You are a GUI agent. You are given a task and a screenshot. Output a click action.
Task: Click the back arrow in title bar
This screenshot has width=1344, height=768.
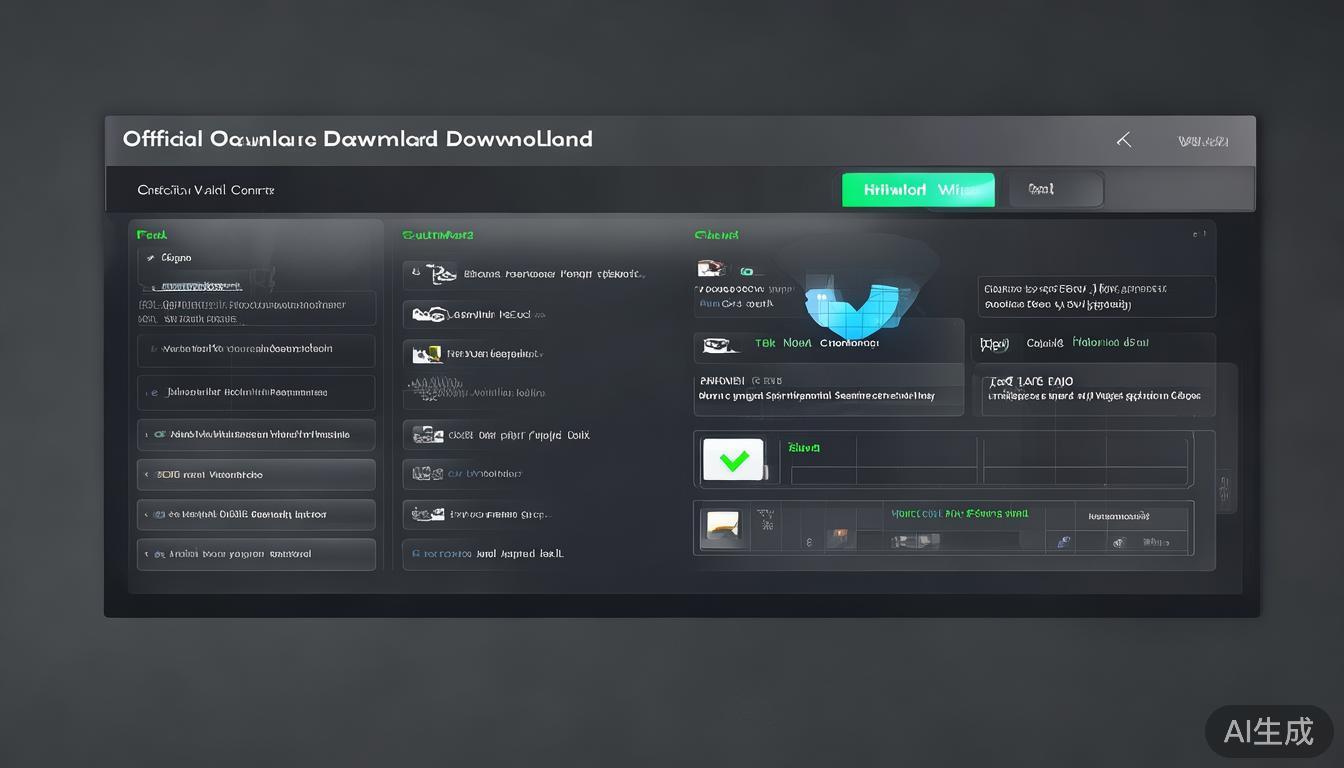click(1124, 140)
